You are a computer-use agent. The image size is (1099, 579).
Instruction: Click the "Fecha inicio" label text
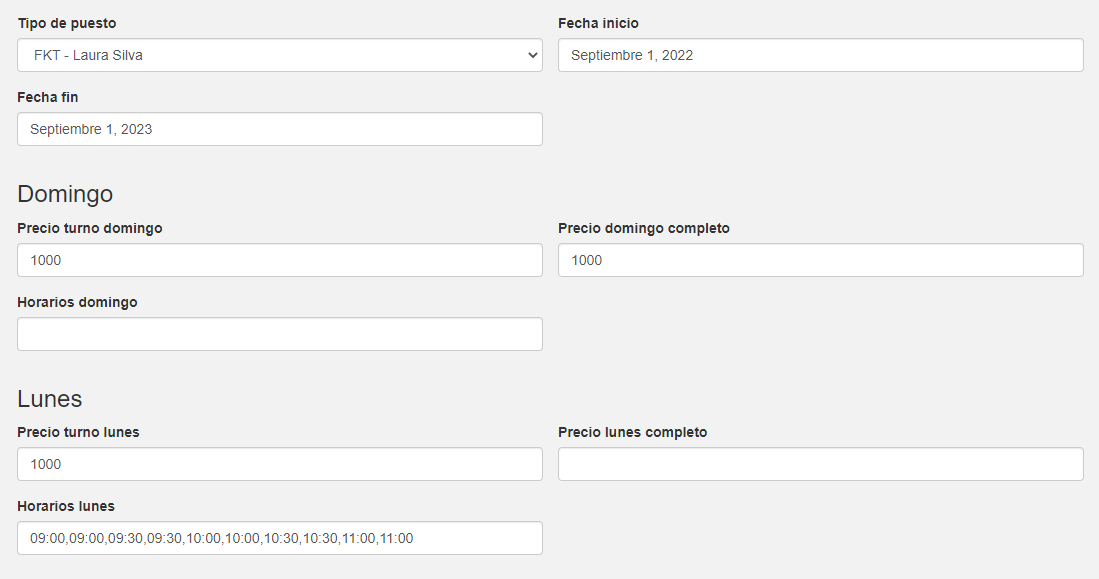[x=598, y=23]
